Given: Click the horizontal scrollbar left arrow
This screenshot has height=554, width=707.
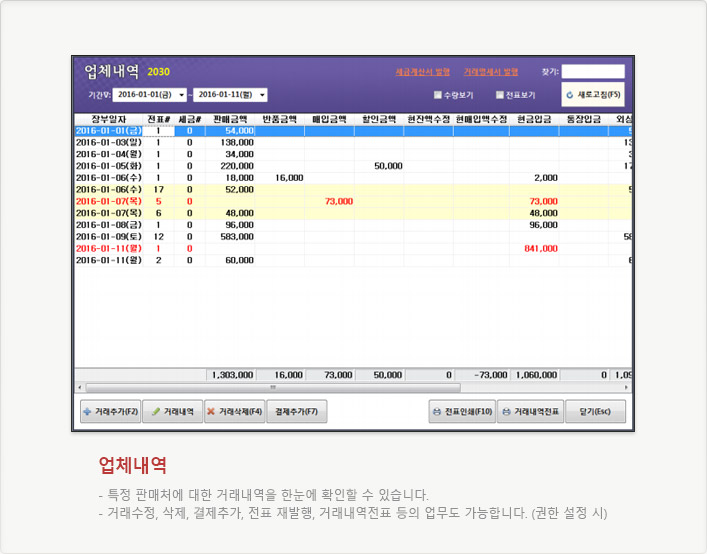Looking at the screenshot, I should click(x=80, y=387).
